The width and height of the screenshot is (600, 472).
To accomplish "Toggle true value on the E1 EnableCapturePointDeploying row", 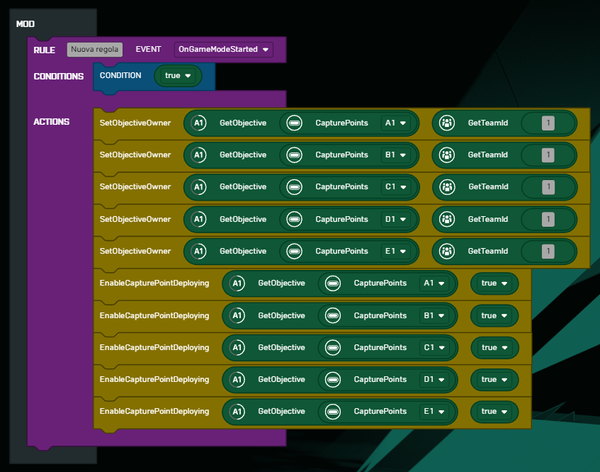I will [494, 411].
